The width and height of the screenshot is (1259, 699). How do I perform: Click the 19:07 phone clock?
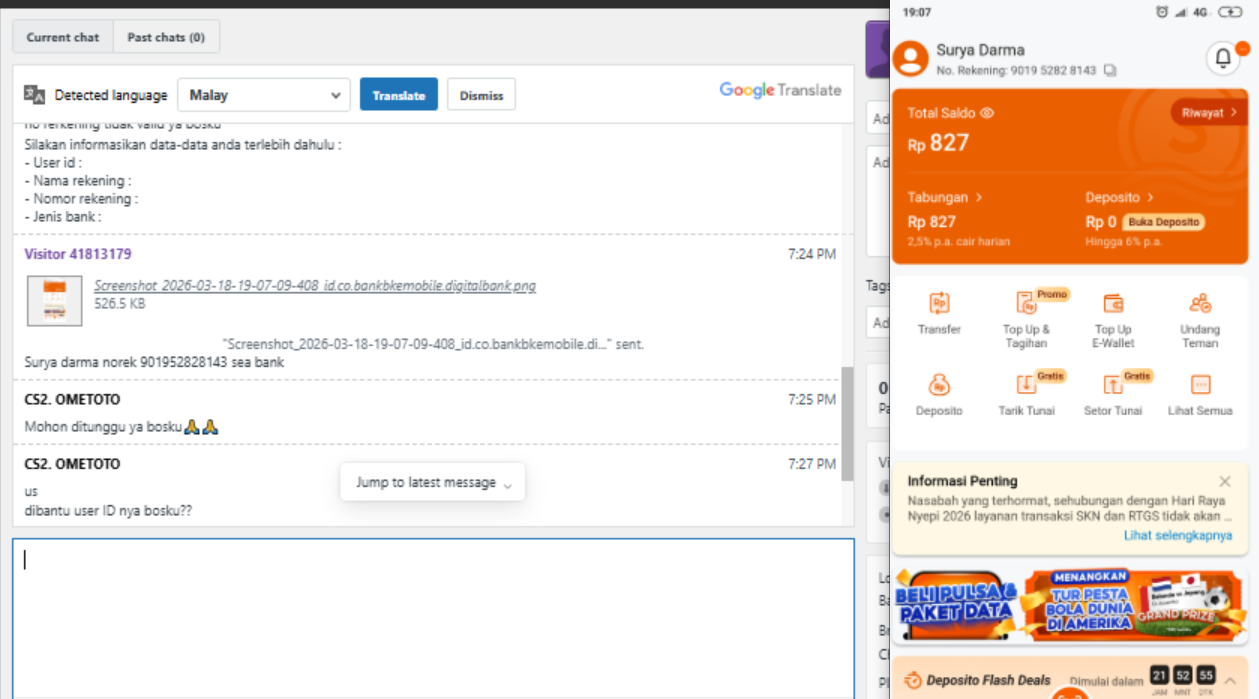916,12
